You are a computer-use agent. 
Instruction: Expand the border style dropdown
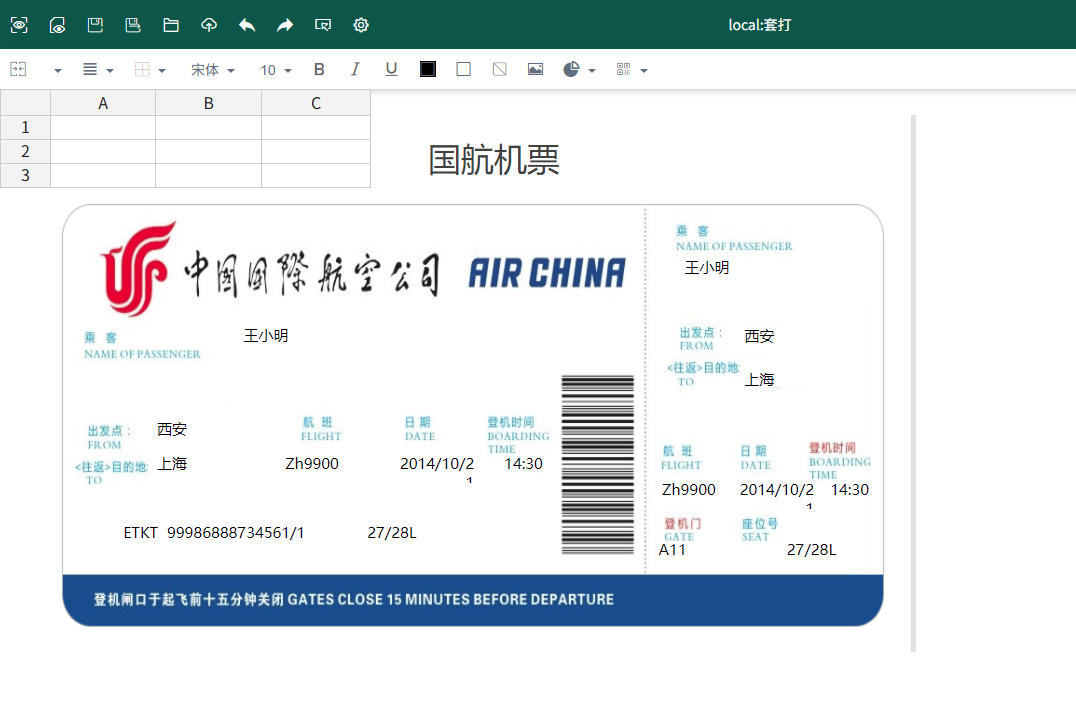(158, 69)
